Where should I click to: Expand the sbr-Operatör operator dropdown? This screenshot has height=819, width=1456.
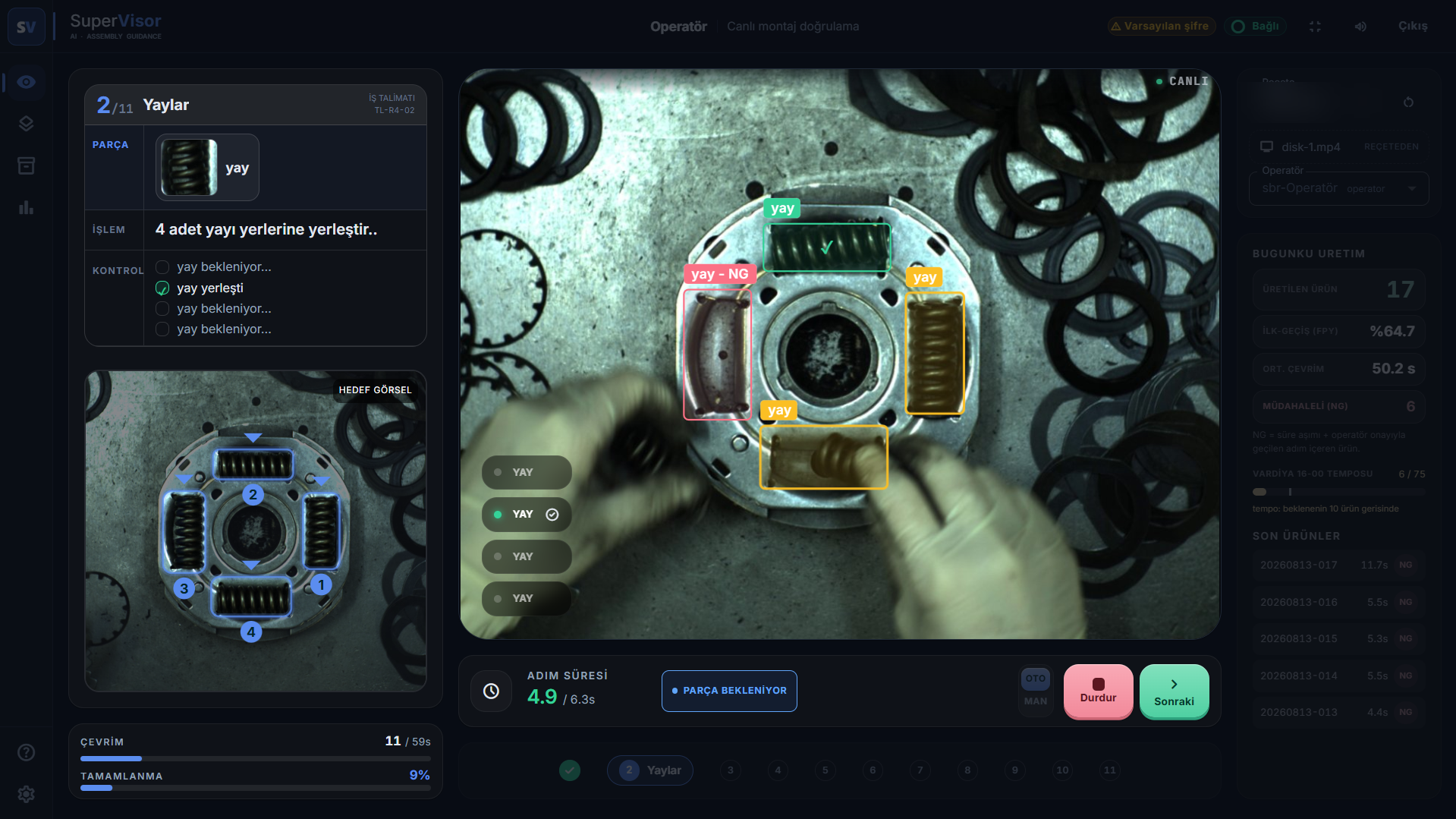coord(1338,188)
